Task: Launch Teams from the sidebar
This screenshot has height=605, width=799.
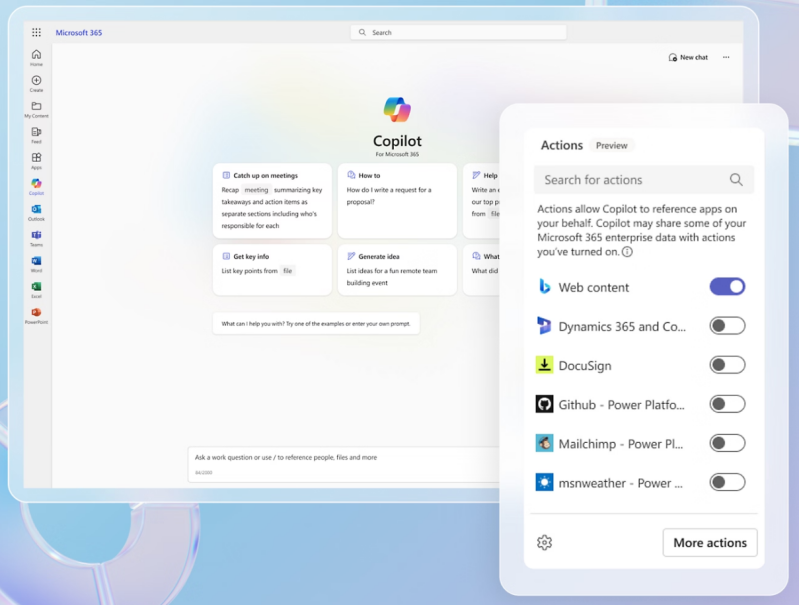Action: tap(36, 238)
